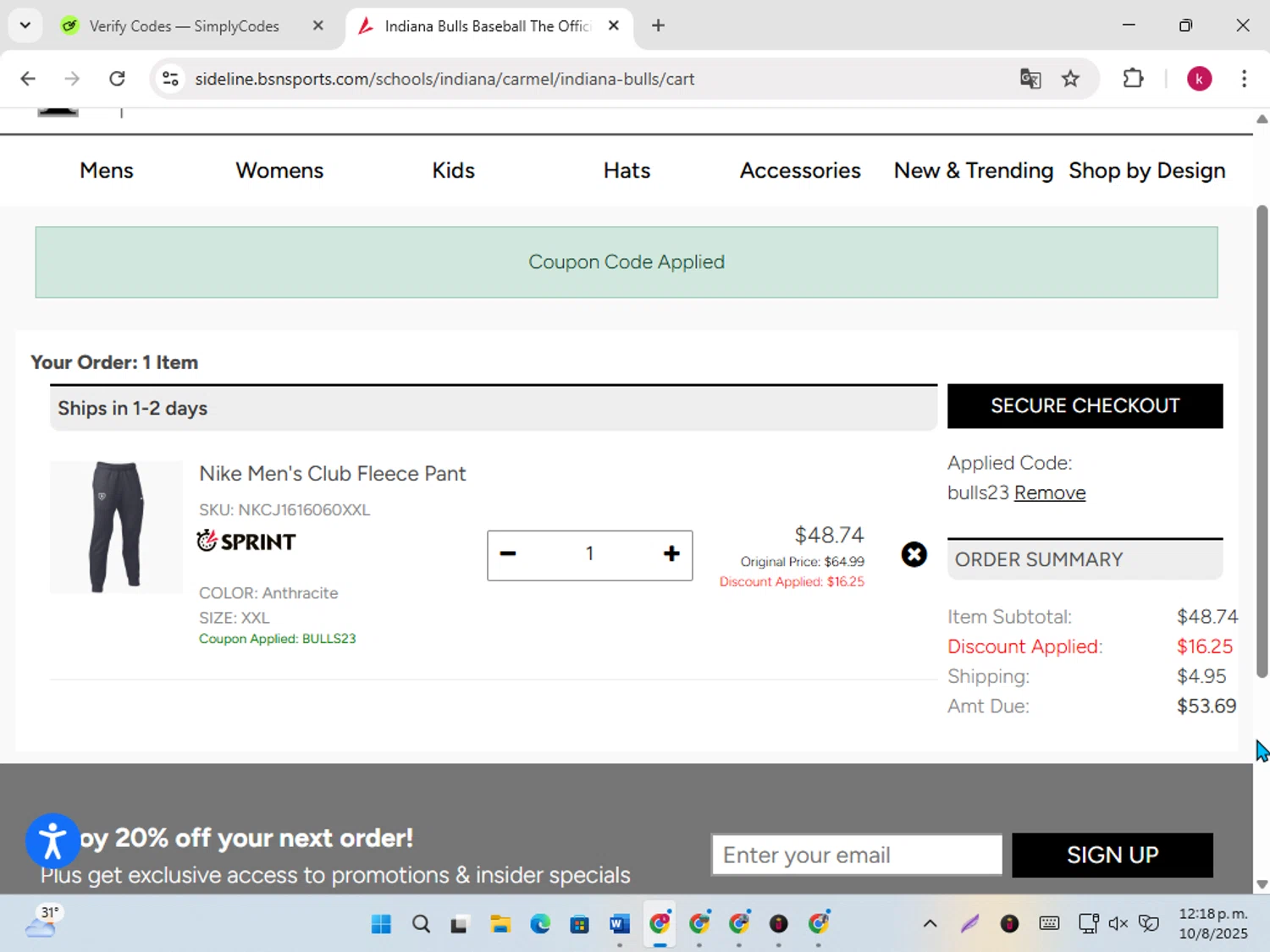Open the Kids category
The width and height of the screenshot is (1270, 952).
point(453,170)
